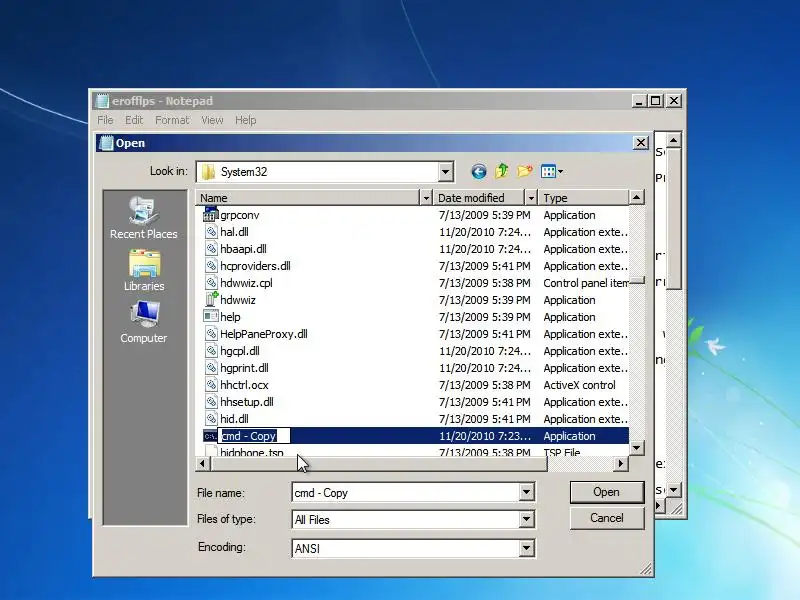Select the hhsetup.dll file icon
800x600 pixels.
[x=211, y=402]
